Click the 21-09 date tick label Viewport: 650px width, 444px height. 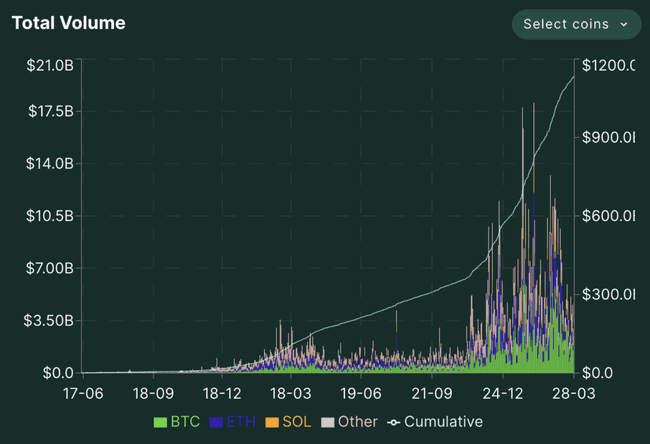434,393
